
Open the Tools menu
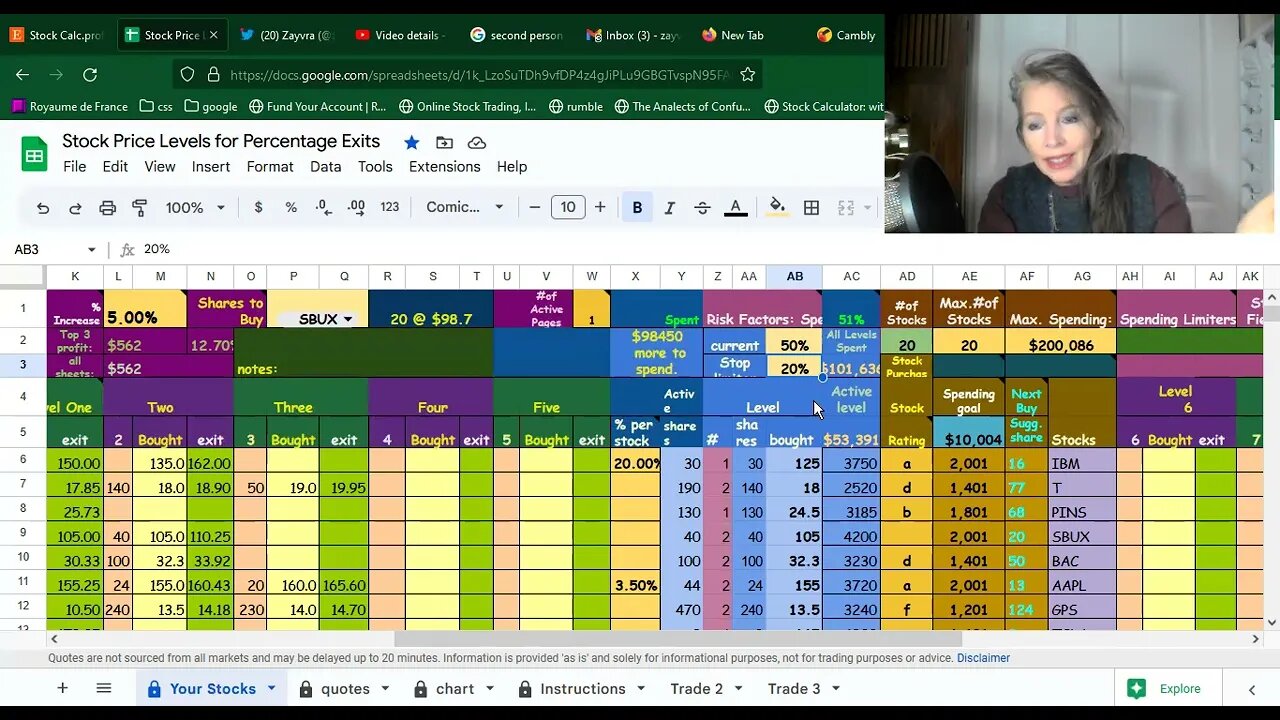[x=375, y=167]
